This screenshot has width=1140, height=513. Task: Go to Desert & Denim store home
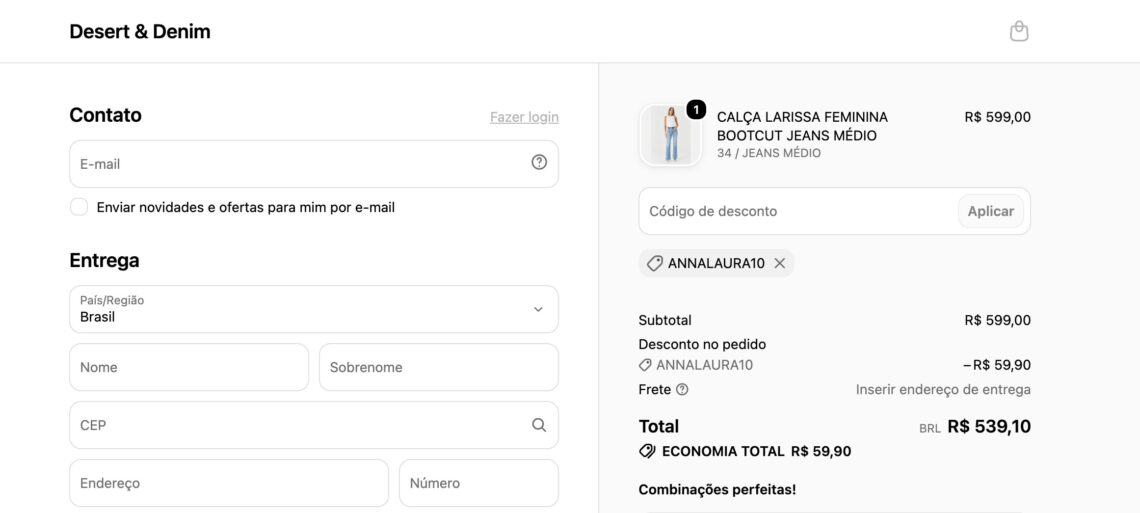140,31
